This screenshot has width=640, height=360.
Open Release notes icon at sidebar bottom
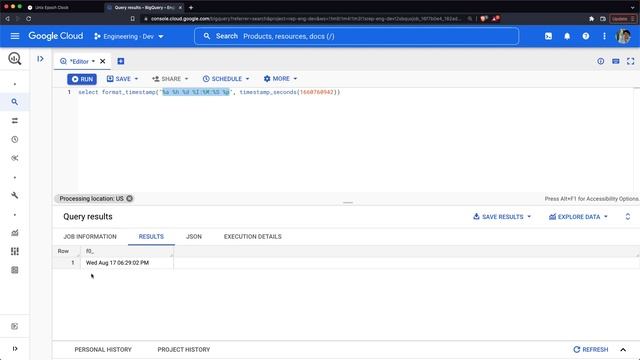point(15,326)
